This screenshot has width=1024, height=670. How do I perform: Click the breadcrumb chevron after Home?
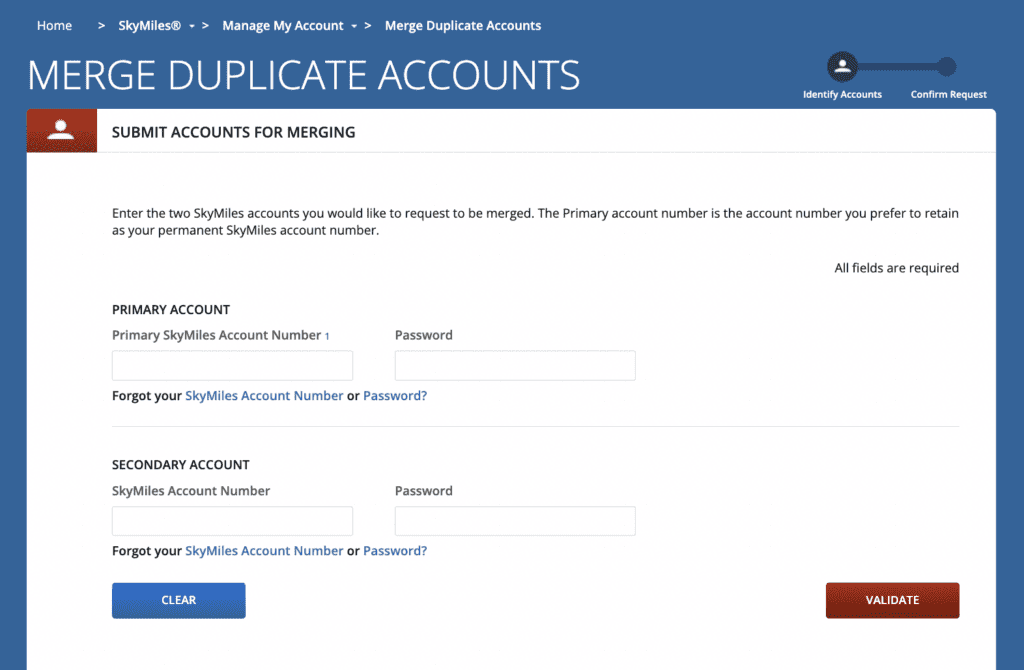[101, 25]
